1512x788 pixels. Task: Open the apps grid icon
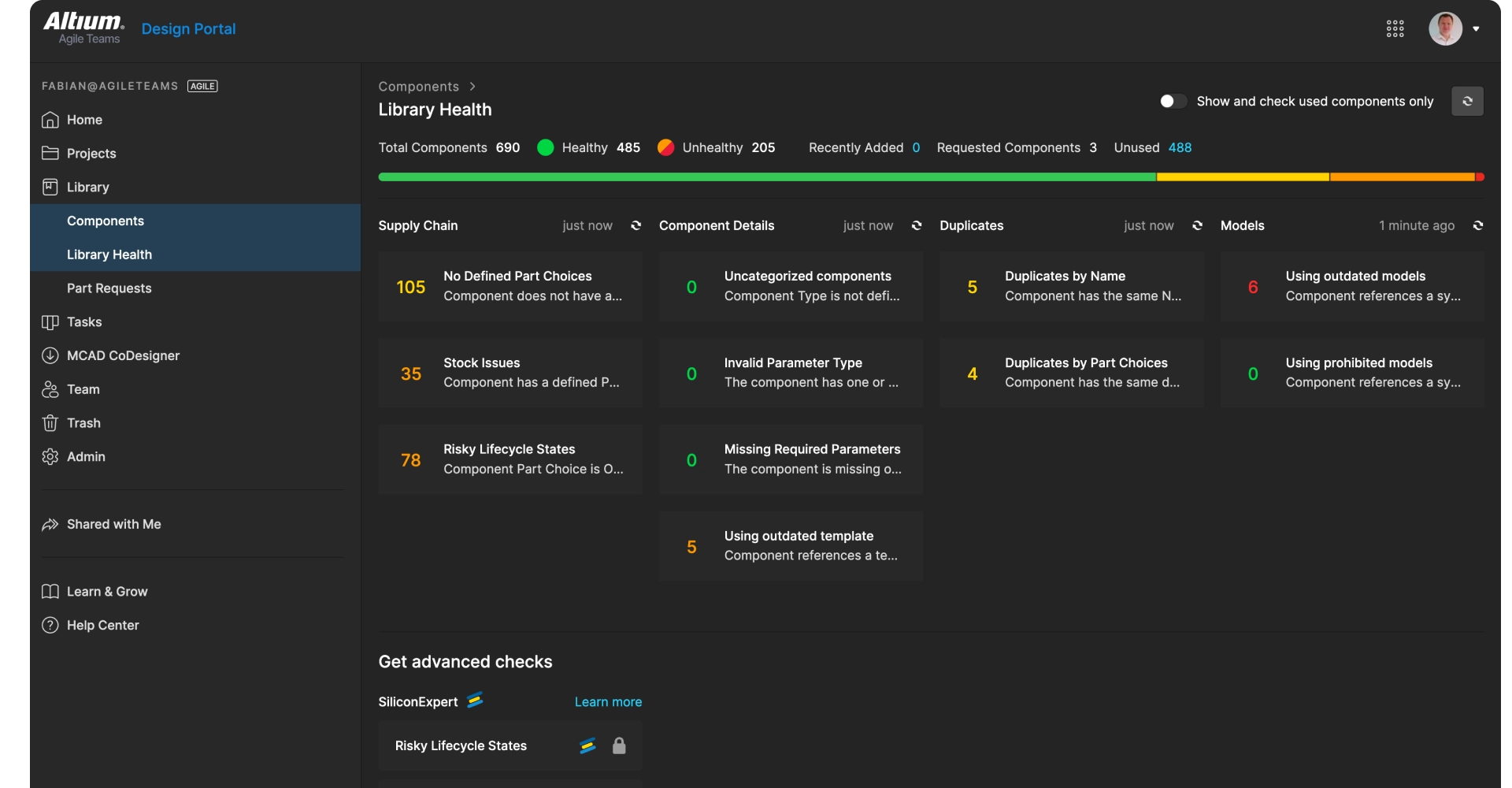pos(1395,29)
